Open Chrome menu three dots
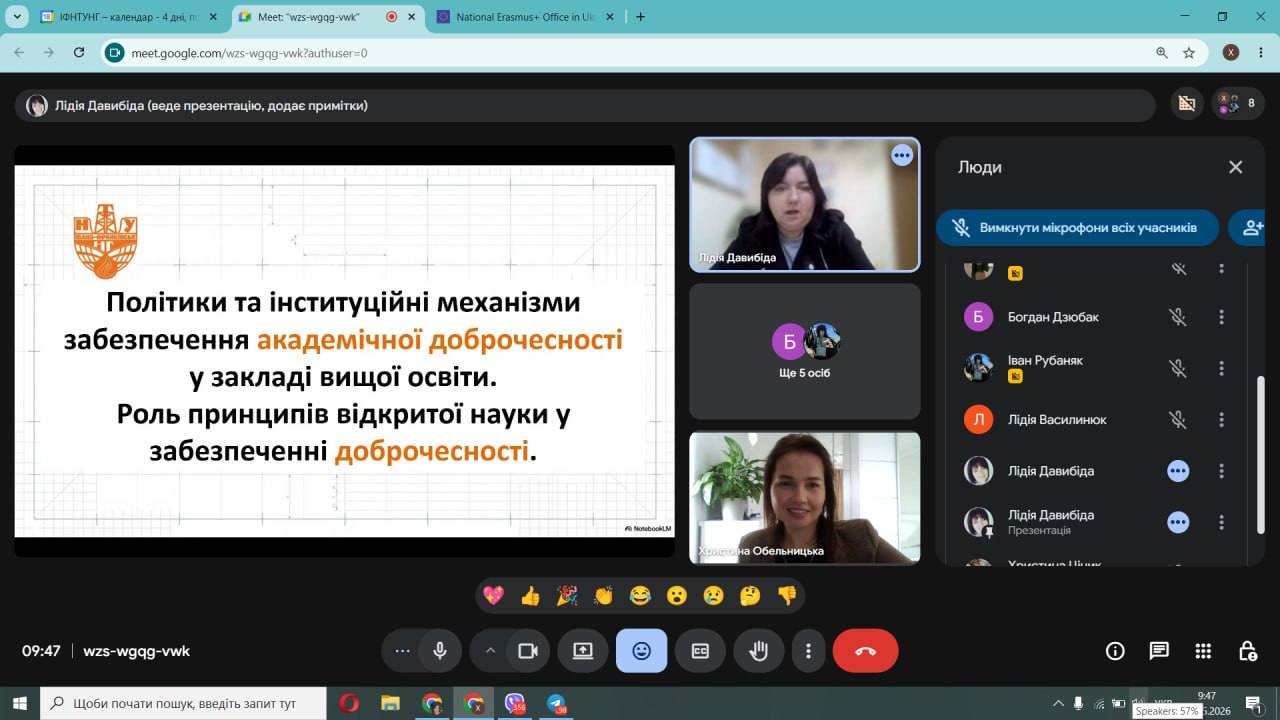The width and height of the screenshot is (1280, 720). pos(1262,53)
